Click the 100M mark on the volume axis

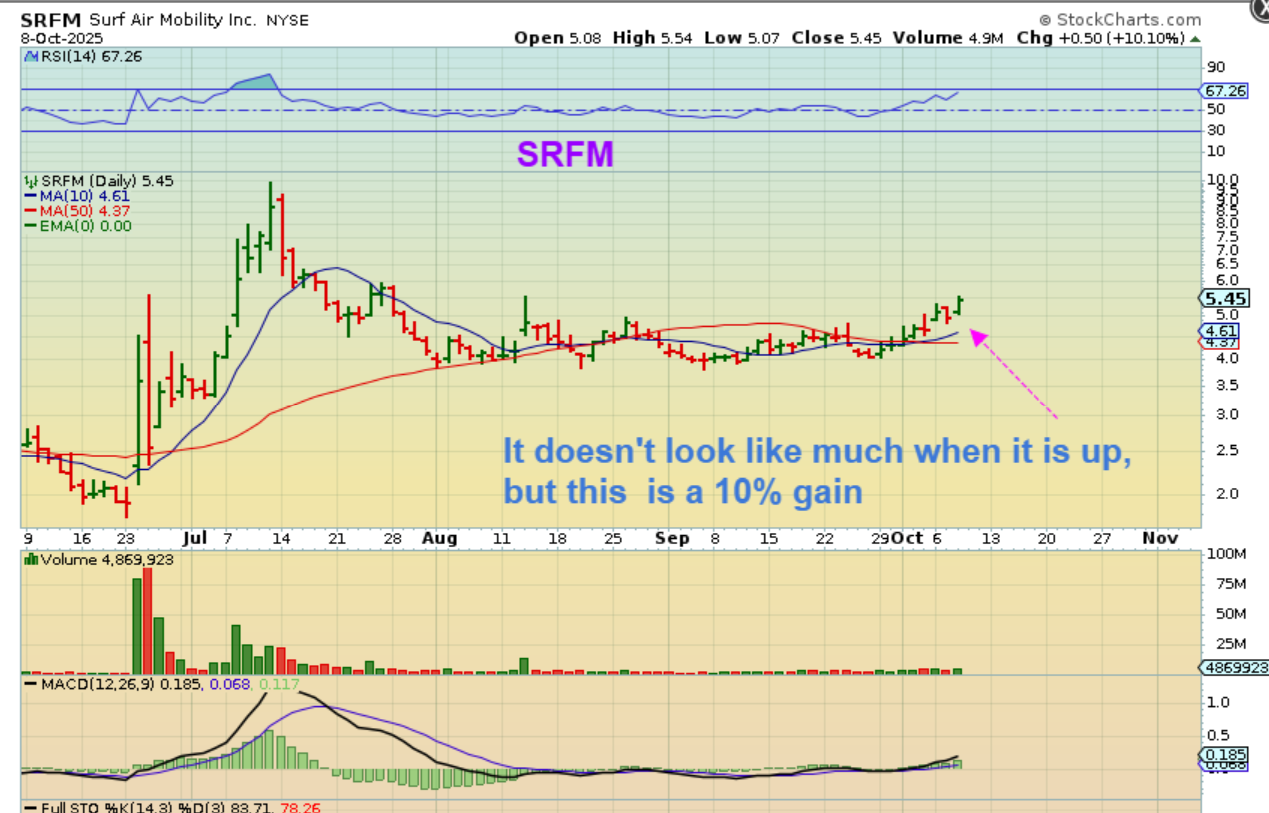1225,554
